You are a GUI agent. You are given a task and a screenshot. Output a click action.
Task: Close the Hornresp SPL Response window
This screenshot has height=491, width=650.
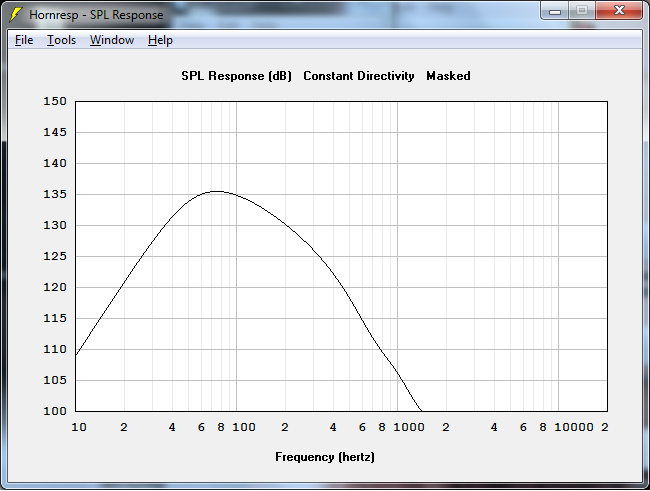[x=619, y=11]
